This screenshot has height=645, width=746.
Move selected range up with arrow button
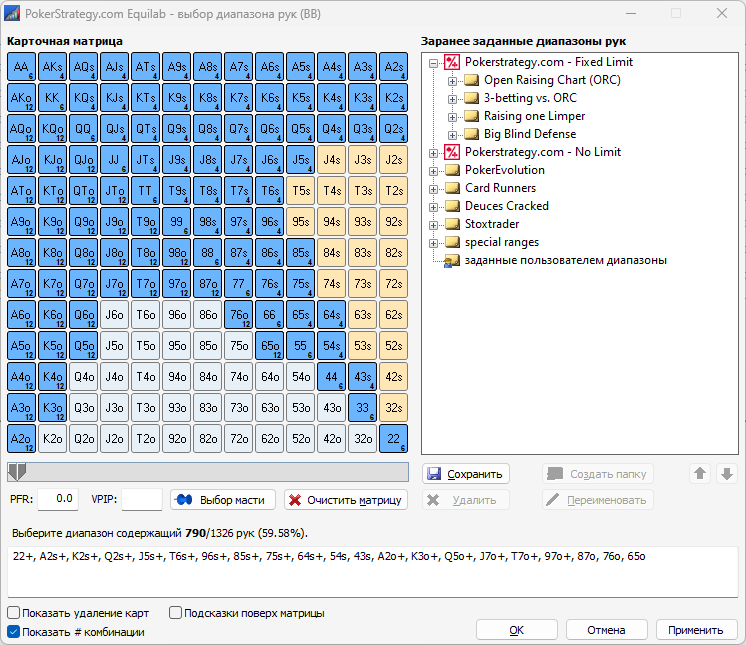(700, 474)
